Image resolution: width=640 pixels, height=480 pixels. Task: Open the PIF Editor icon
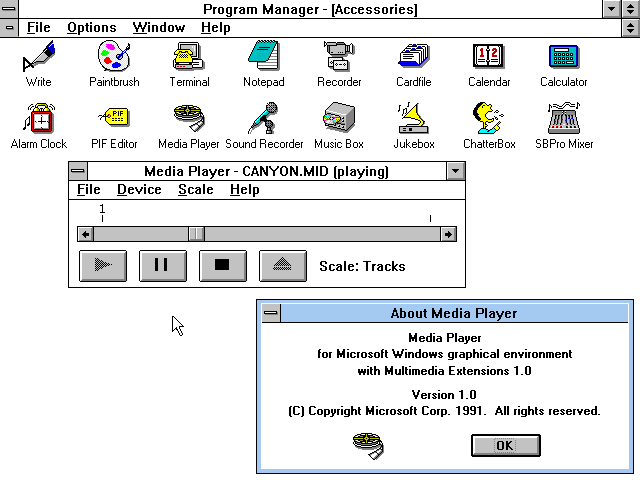[x=114, y=118]
